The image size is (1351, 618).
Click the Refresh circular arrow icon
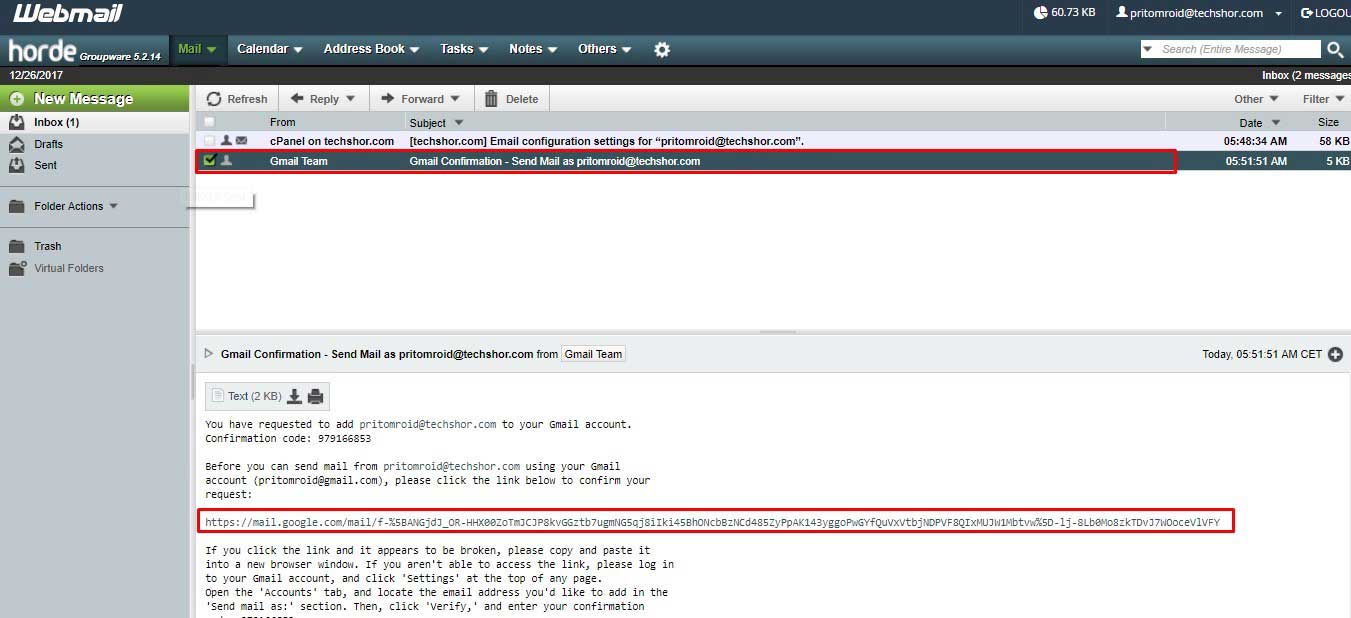pos(214,99)
